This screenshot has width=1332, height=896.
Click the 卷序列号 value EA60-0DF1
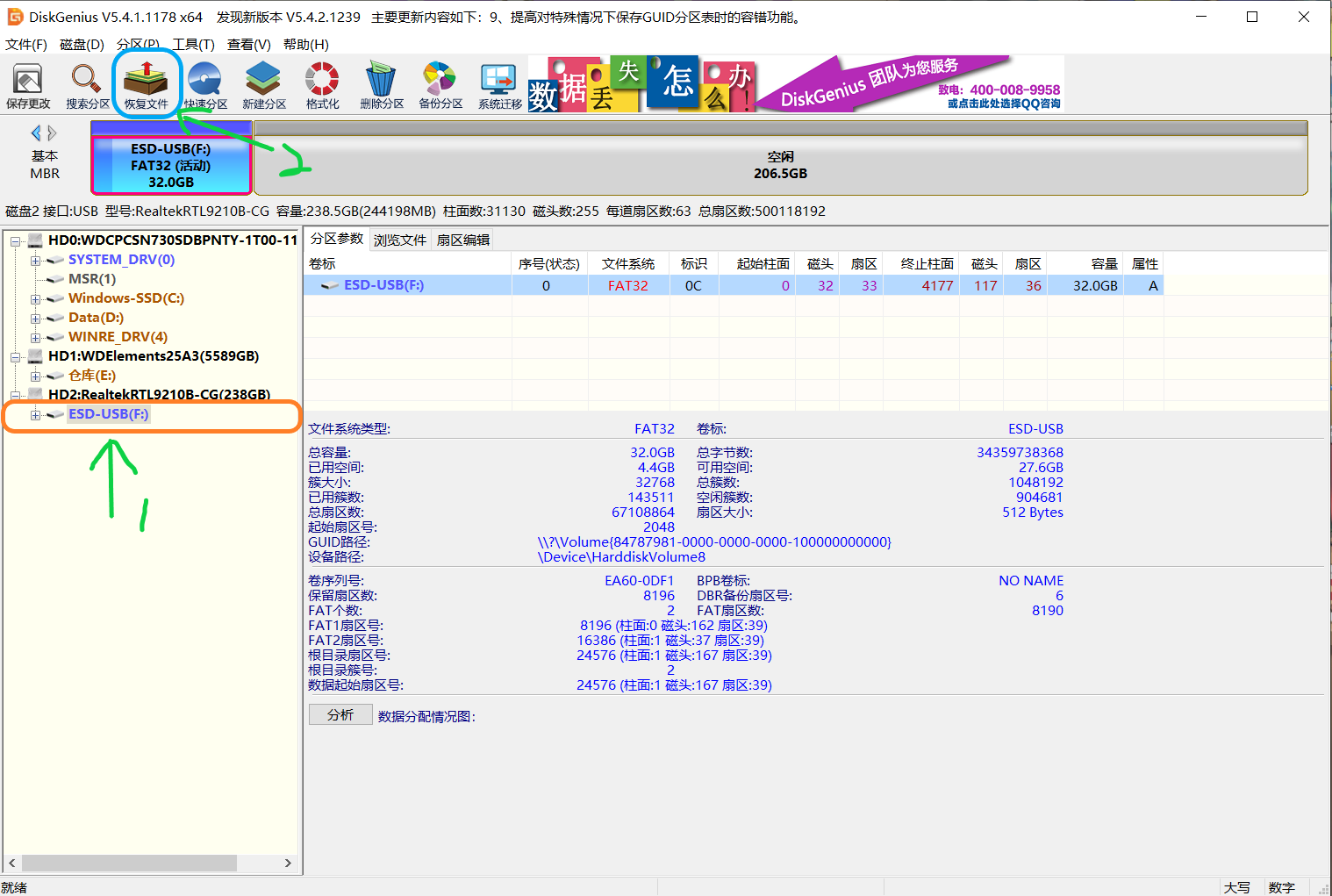click(x=639, y=580)
